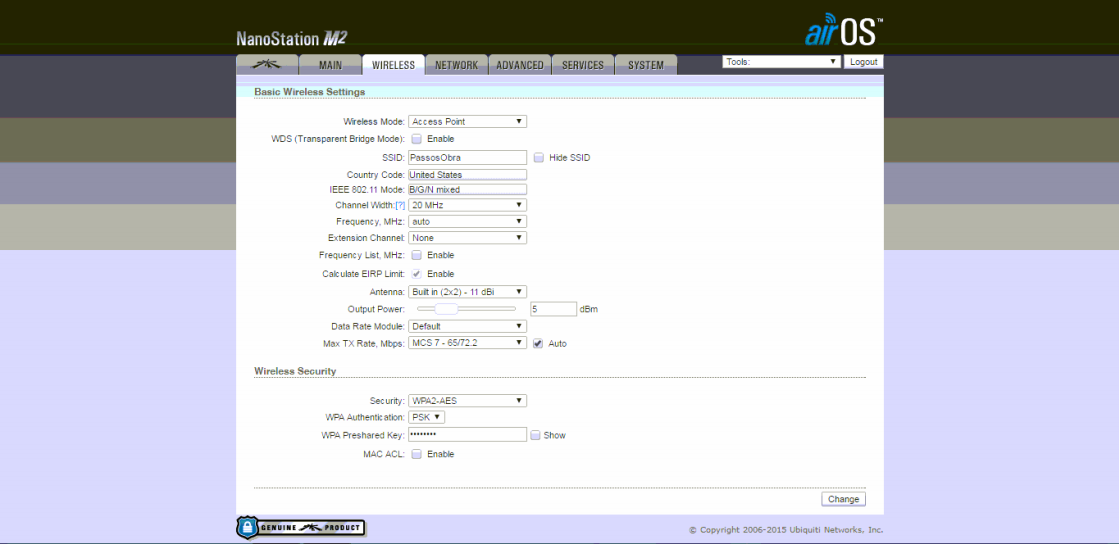
Task: Click the Wireless Security heading
Action: (x=295, y=371)
